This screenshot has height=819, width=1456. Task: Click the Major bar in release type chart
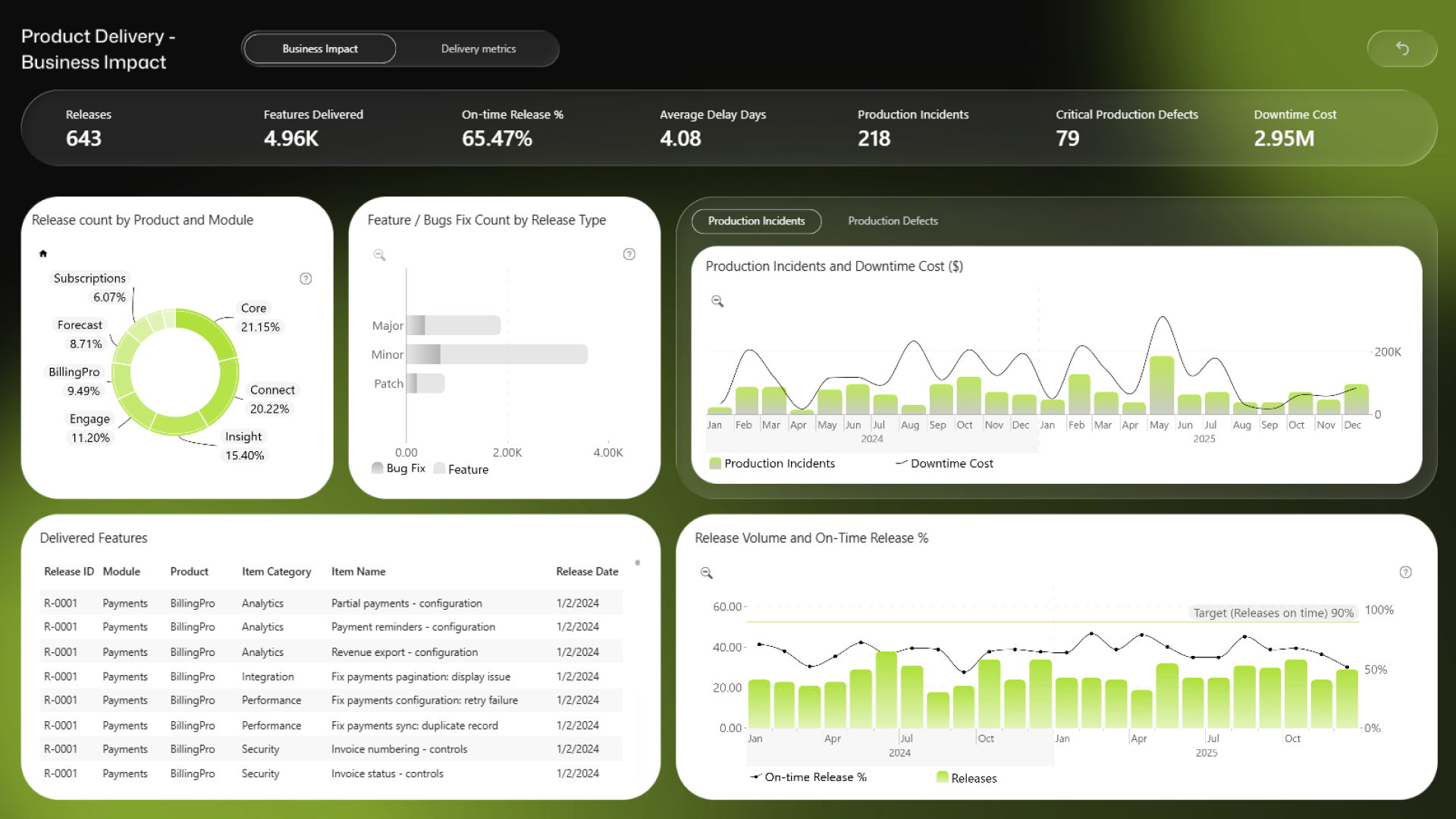[453, 325]
